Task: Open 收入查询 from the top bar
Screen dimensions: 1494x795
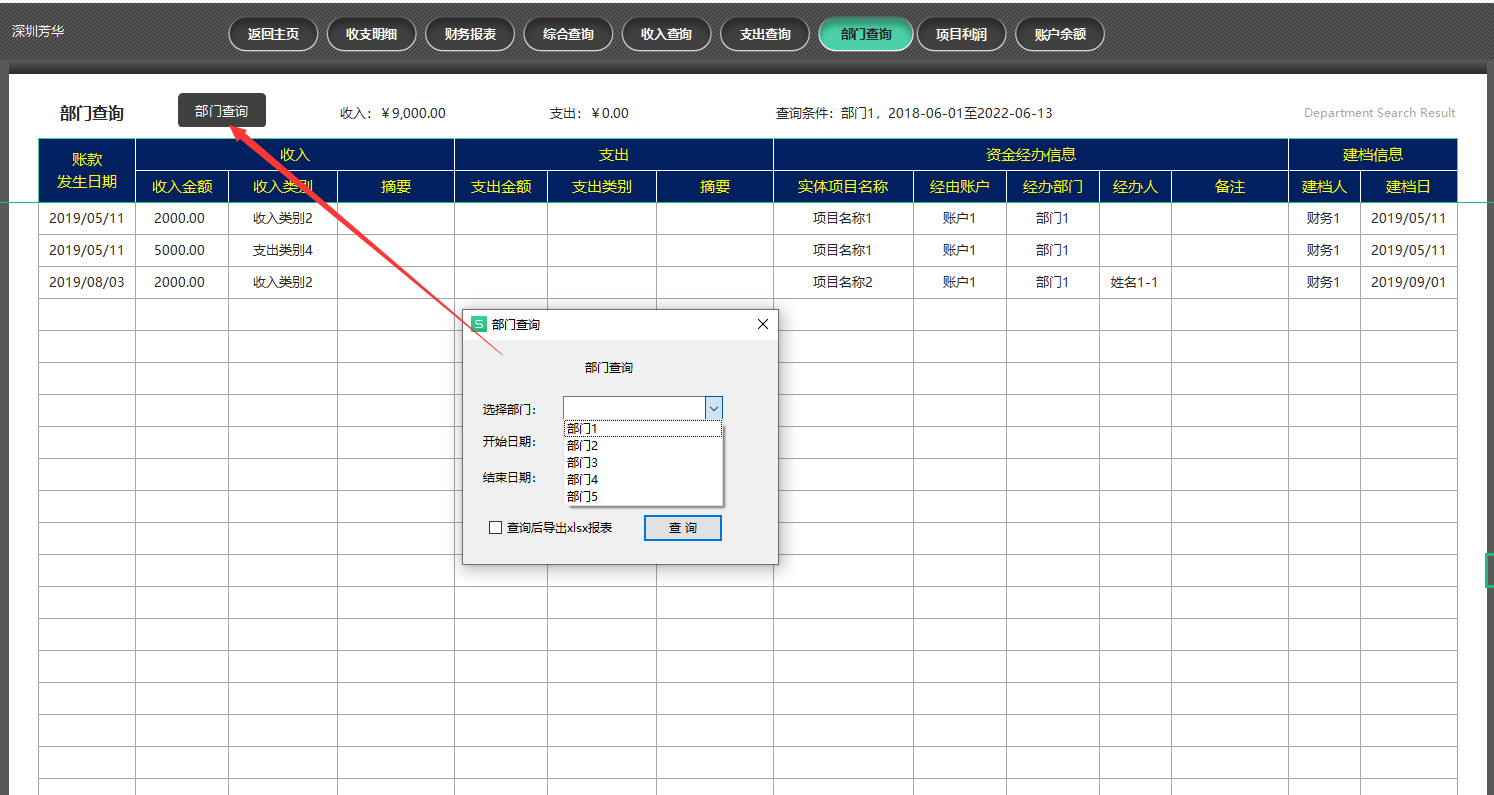Action: tap(666, 34)
